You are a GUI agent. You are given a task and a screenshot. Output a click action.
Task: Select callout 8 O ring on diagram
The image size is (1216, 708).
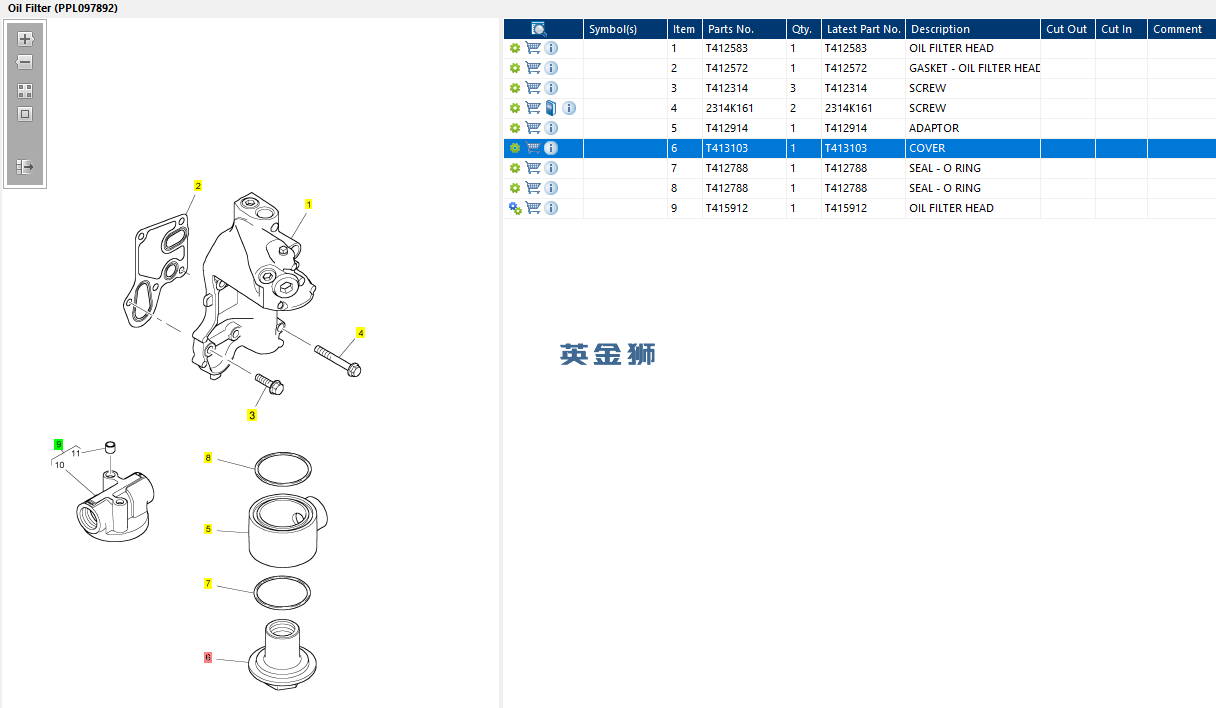(208, 458)
